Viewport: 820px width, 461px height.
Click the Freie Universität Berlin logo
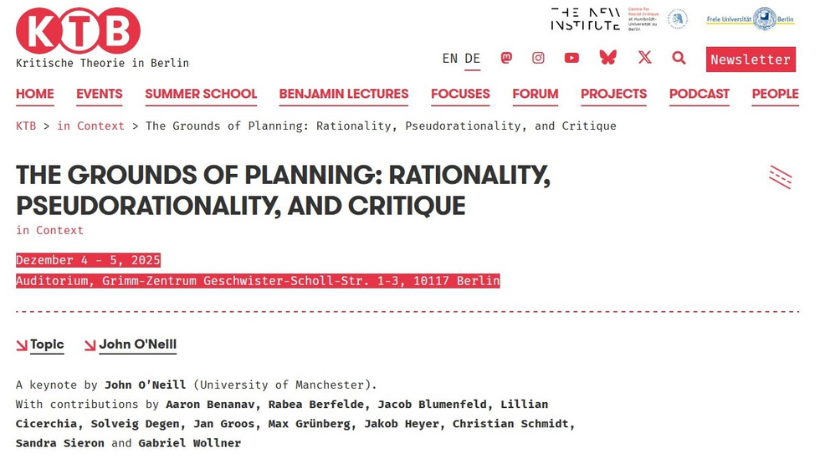click(x=750, y=18)
